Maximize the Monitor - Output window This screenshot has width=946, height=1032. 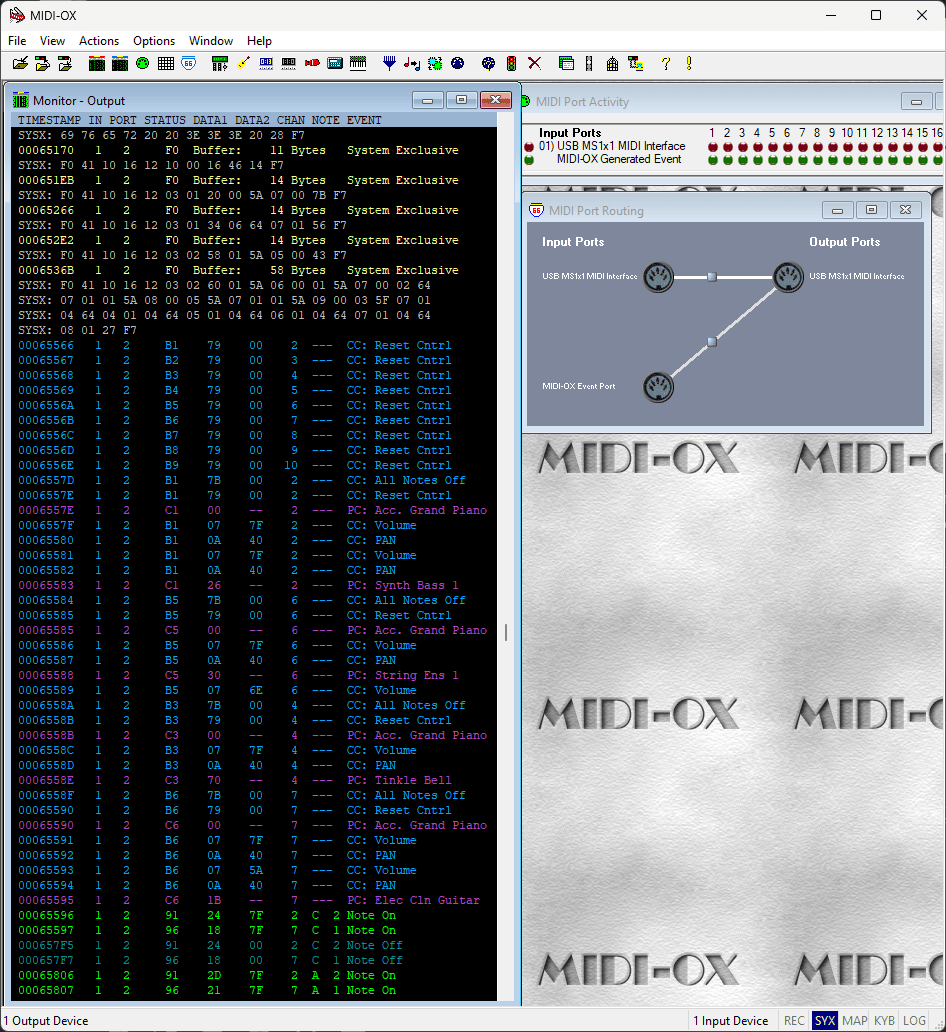[x=461, y=100]
